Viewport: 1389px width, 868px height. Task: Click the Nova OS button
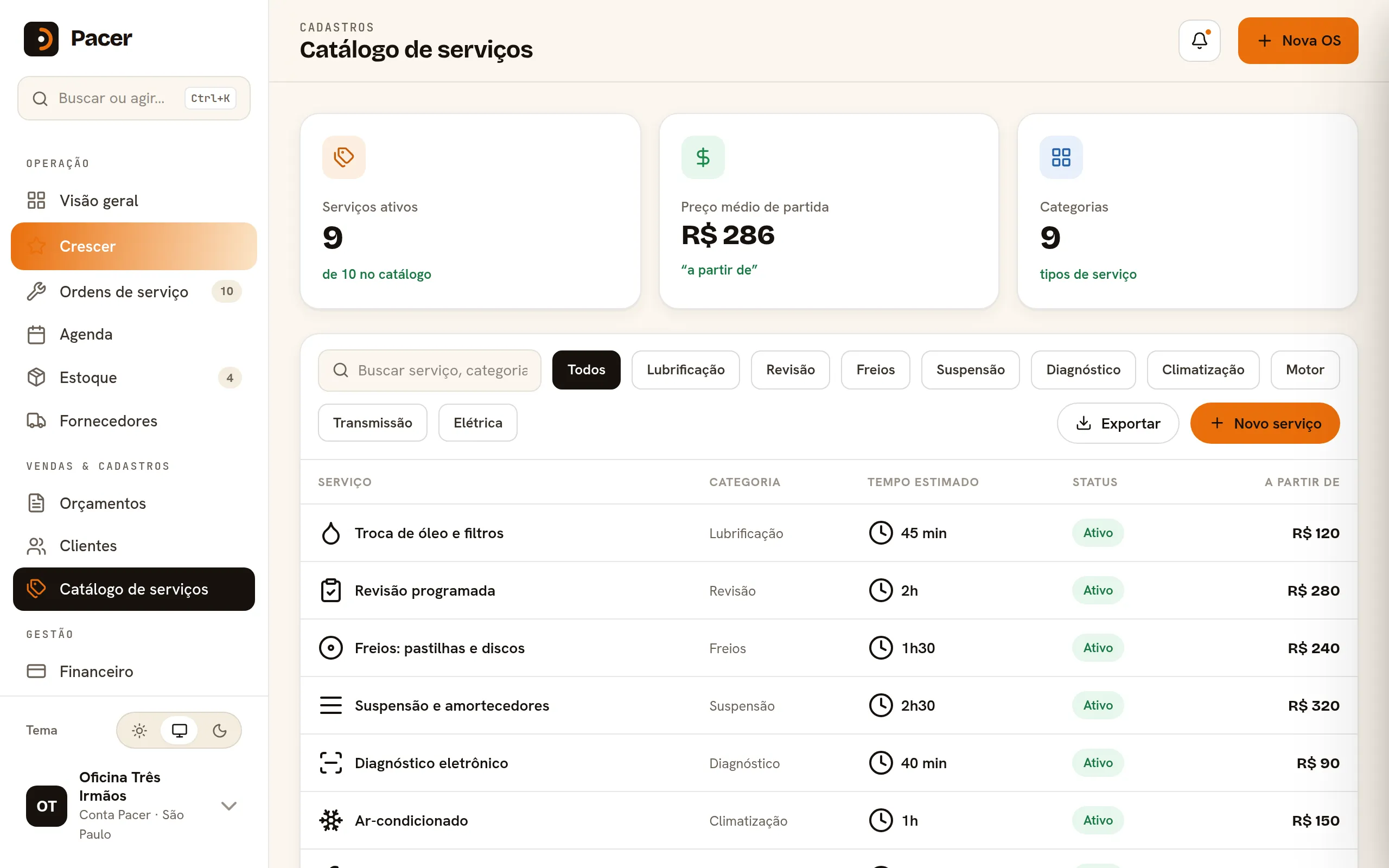[x=1298, y=40]
